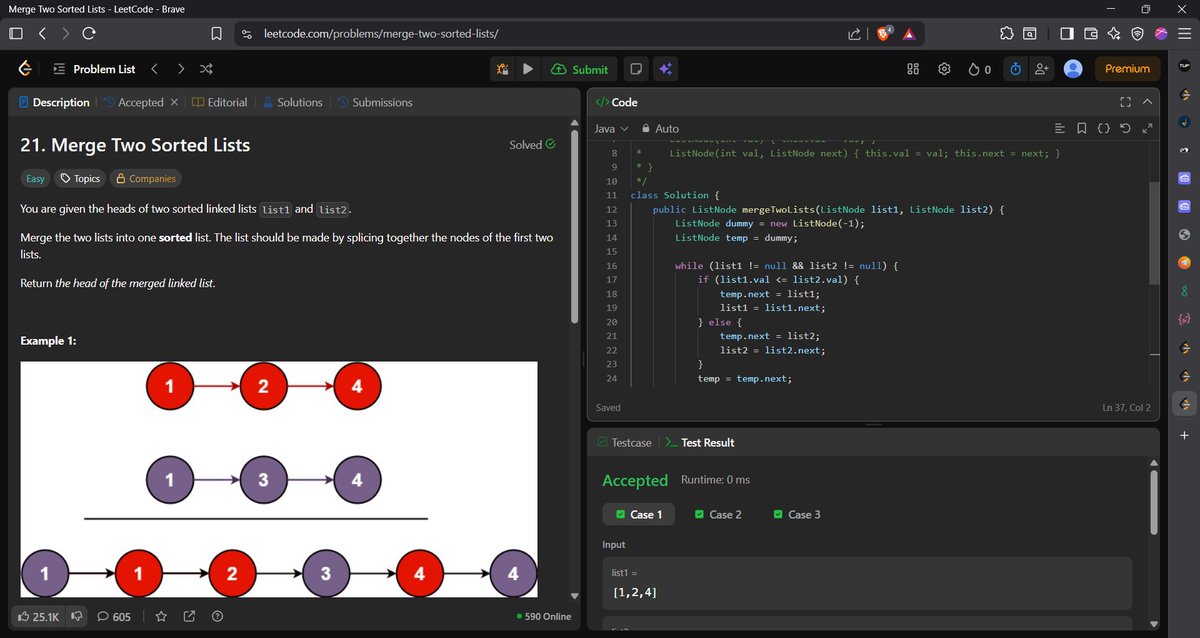This screenshot has height=638, width=1200.
Task: Open the user profile avatar
Action: (x=1073, y=69)
